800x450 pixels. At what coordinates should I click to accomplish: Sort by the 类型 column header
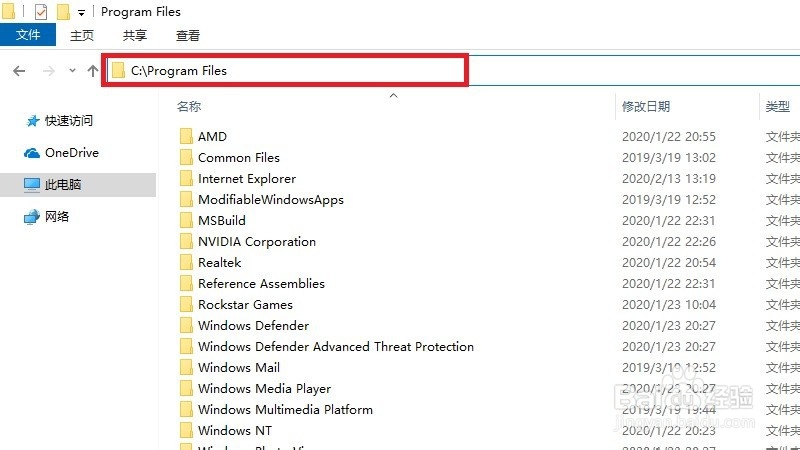(778, 107)
